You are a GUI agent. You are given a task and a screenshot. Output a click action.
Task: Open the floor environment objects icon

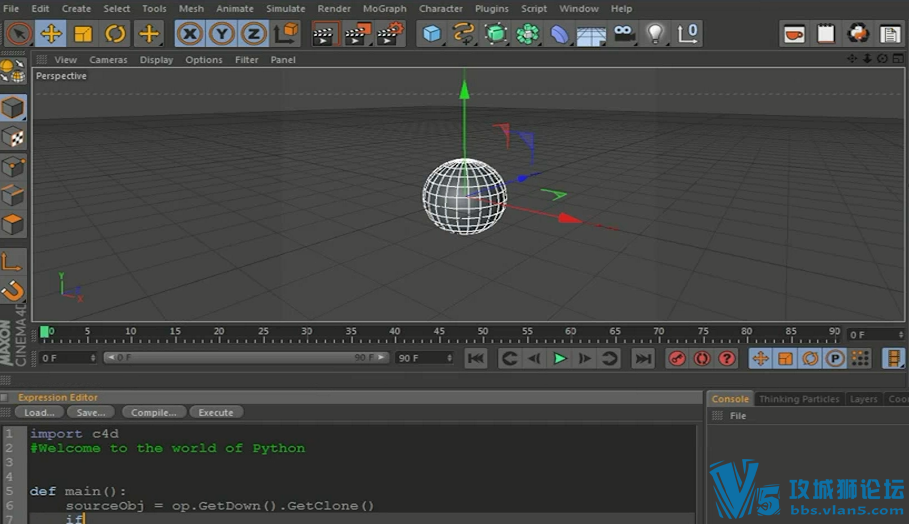pos(591,34)
